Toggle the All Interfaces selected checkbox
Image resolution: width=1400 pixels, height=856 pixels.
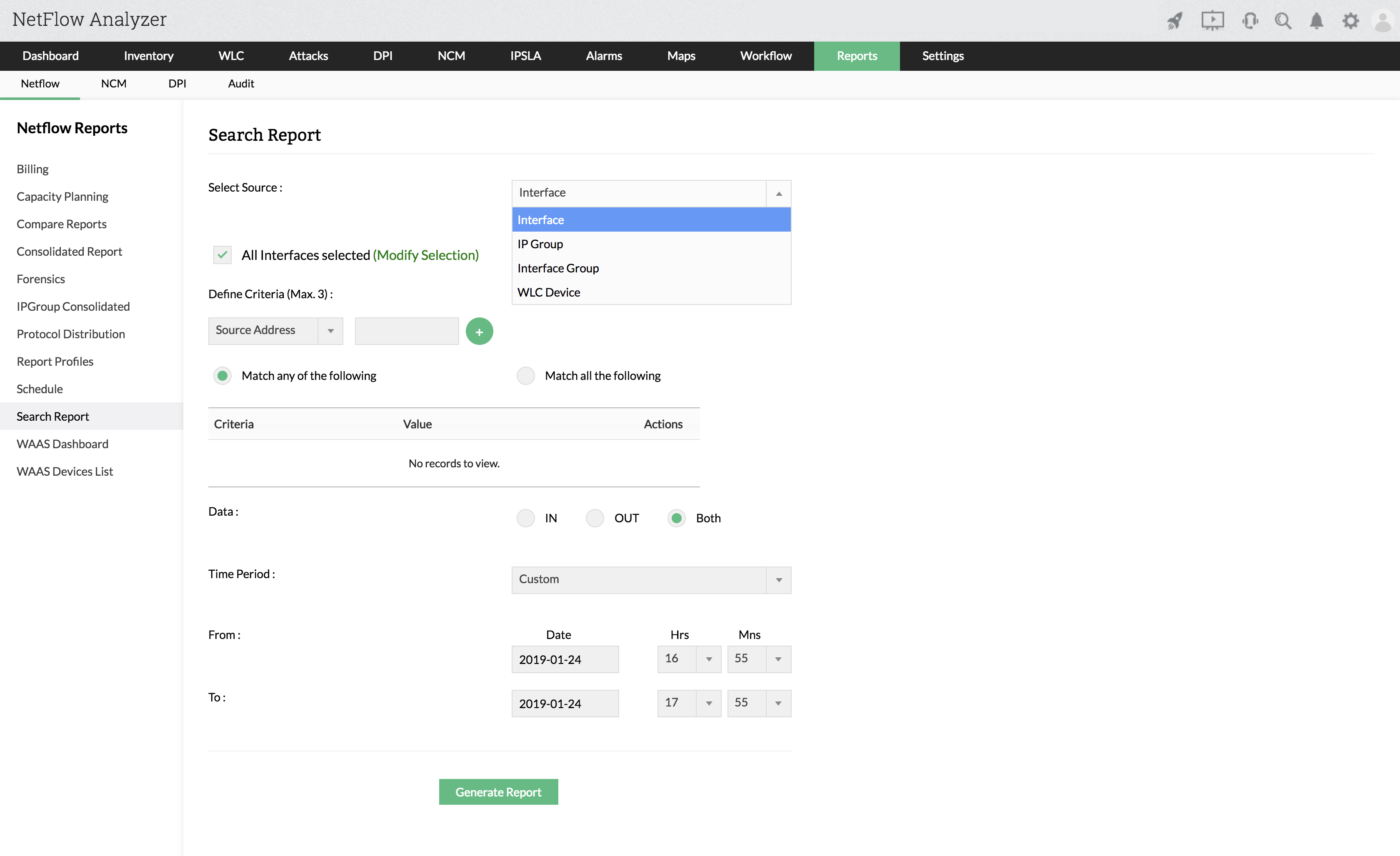click(x=222, y=255)
